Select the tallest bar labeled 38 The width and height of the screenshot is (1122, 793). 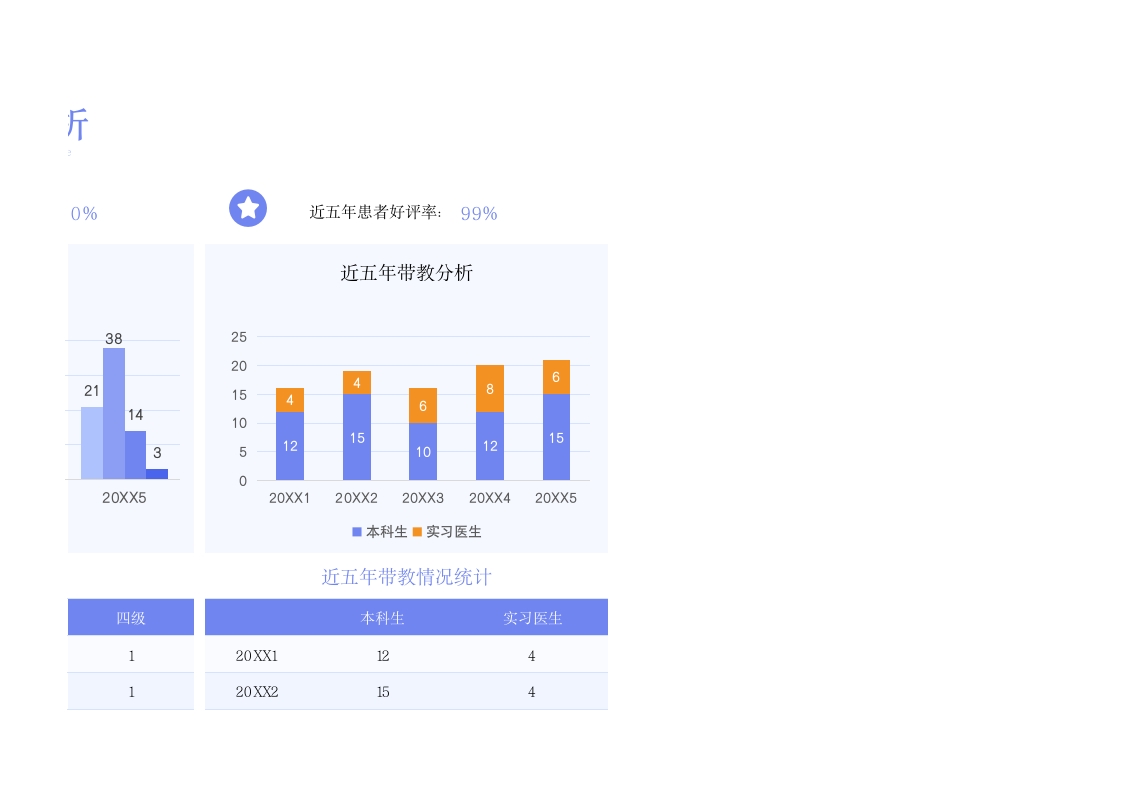click(116, 410)
